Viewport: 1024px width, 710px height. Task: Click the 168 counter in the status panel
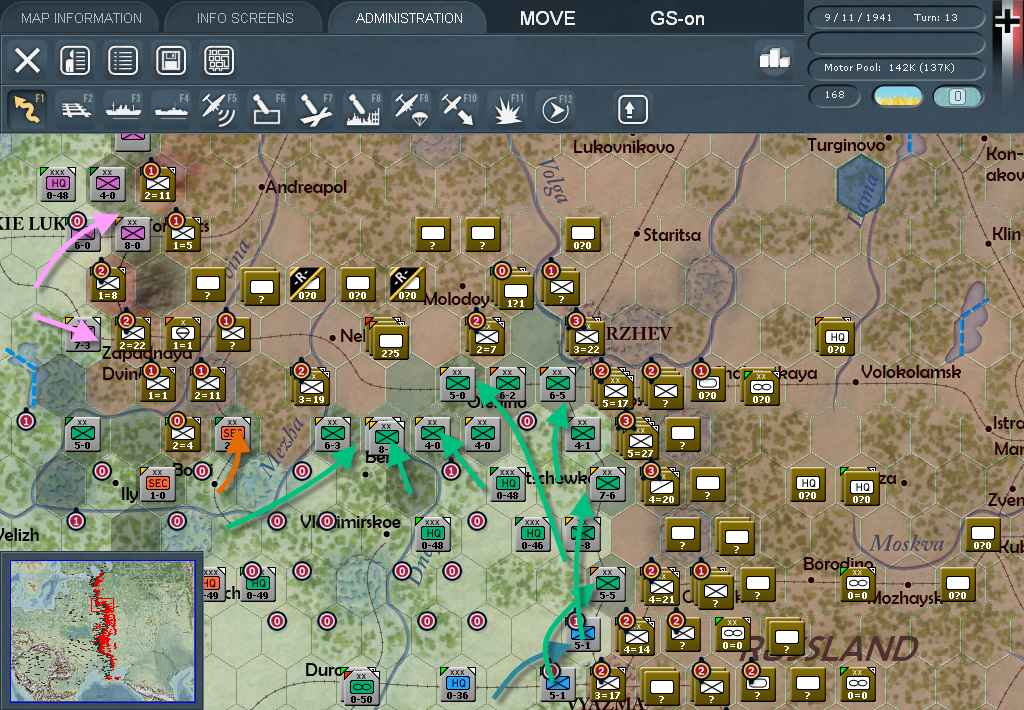835,95
